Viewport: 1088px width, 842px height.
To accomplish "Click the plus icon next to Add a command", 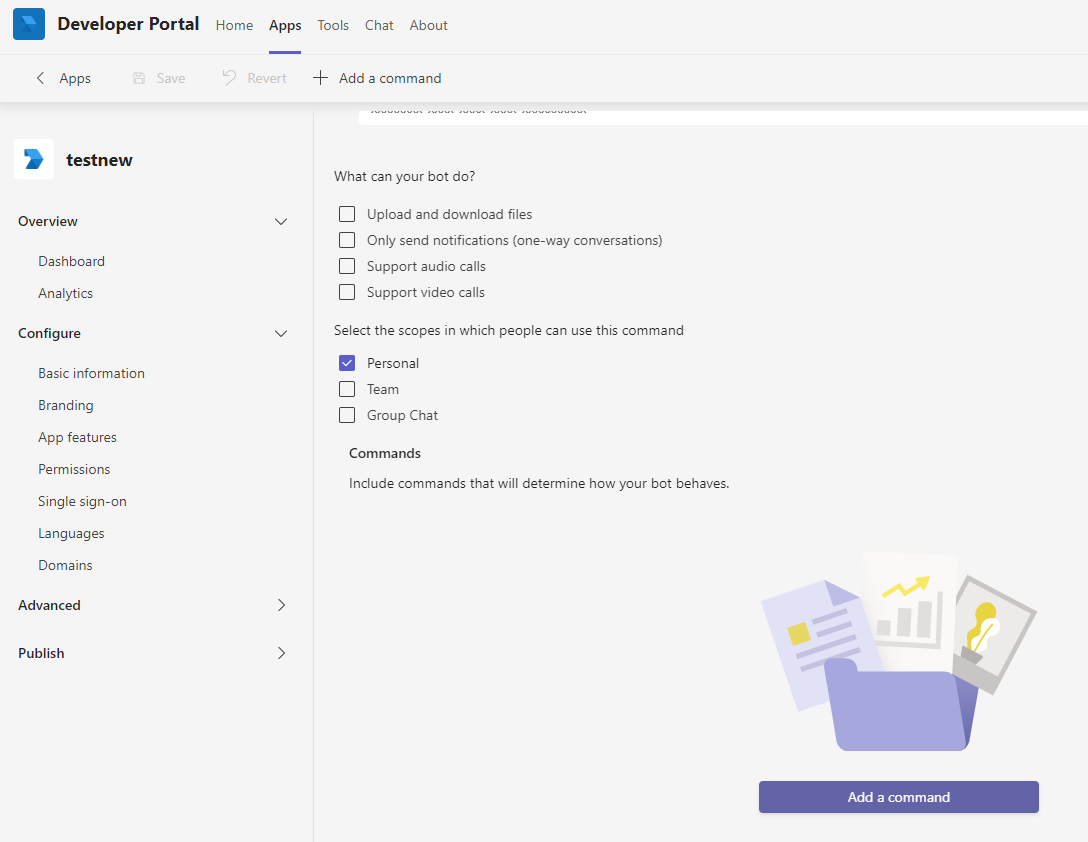I will [x=320, y=77].
